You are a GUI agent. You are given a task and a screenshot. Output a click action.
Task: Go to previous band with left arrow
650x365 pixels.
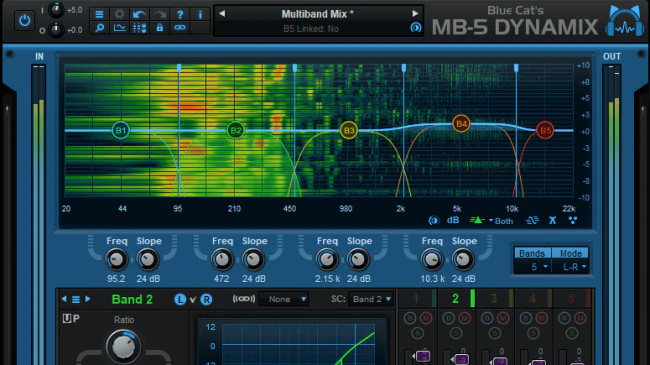pyautogui.click(x=64, y=299)
